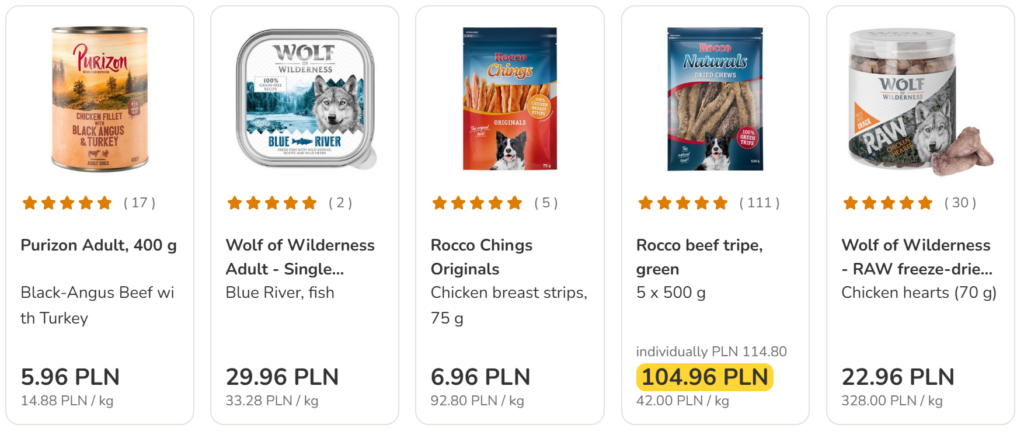
Task: Click the stars for the RAW freeze-dried snack
Action: (888, 203)
